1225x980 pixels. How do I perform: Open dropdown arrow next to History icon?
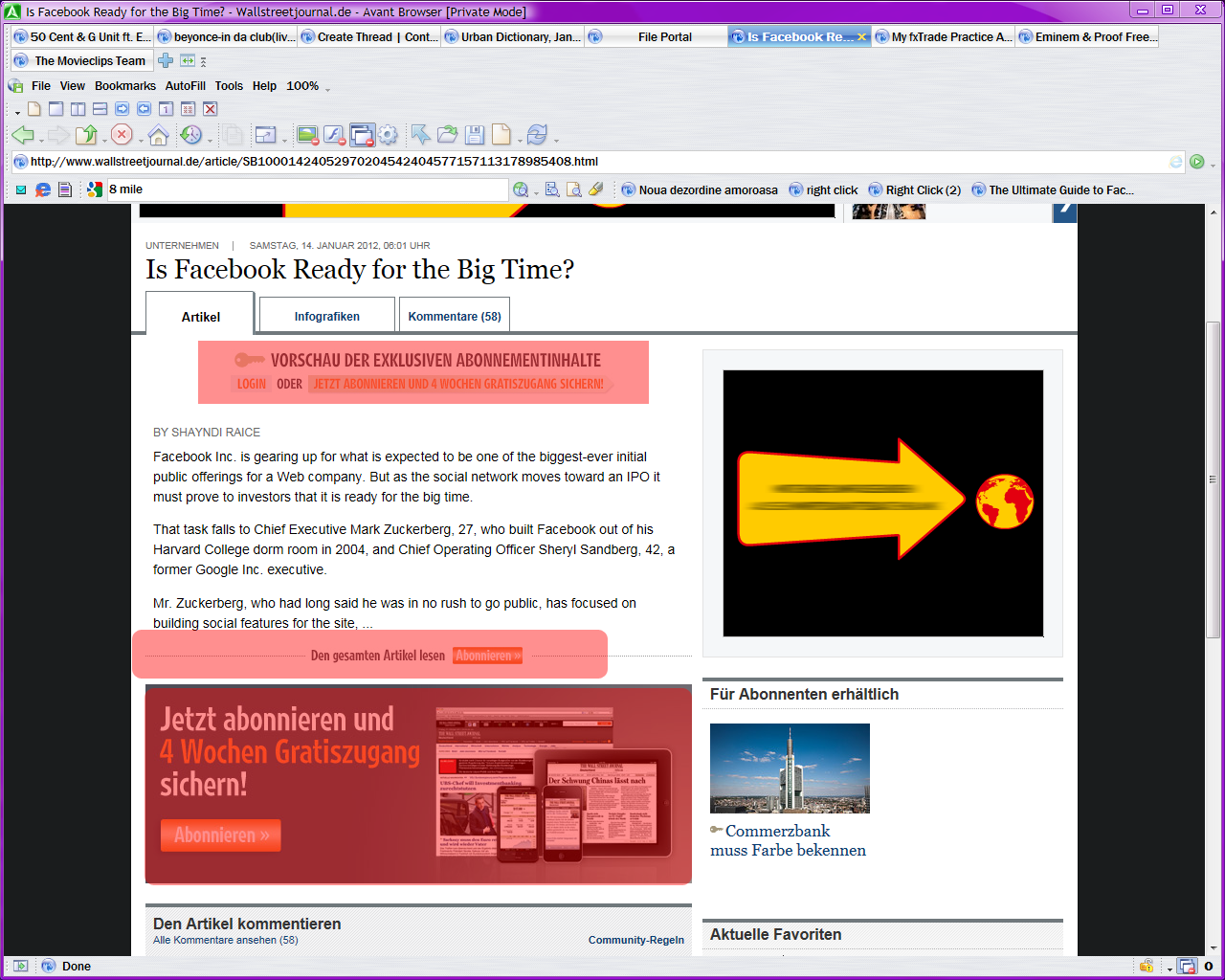tap(209, 141)
